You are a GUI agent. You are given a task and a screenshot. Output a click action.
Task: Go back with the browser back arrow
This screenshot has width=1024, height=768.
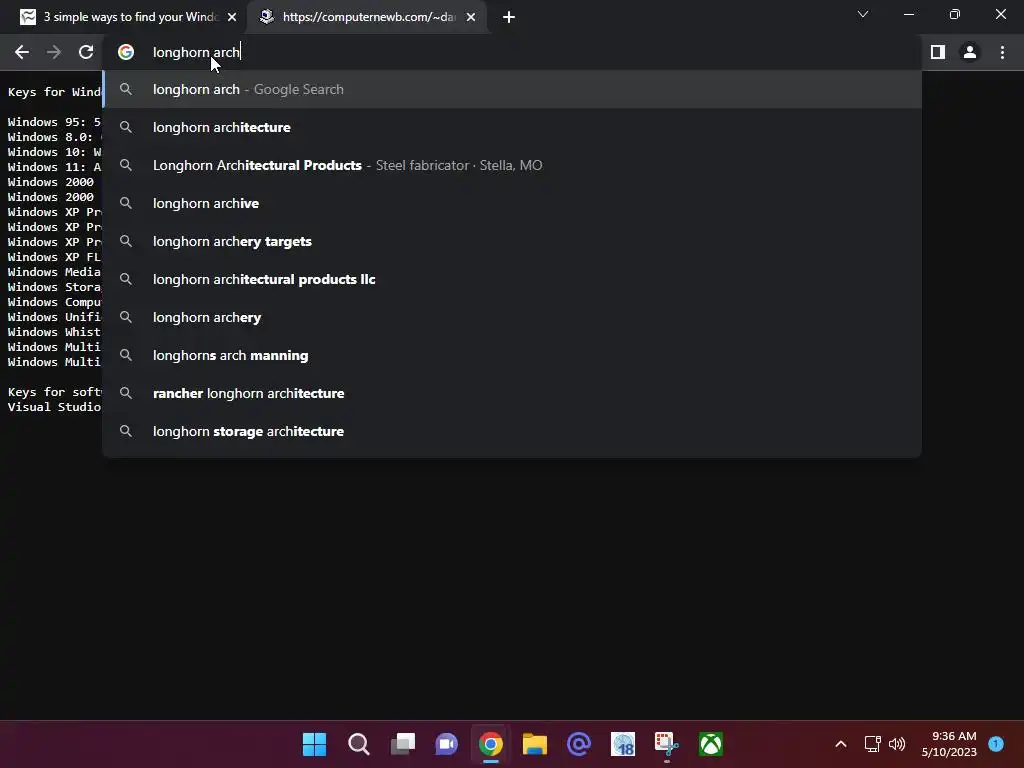22,52
